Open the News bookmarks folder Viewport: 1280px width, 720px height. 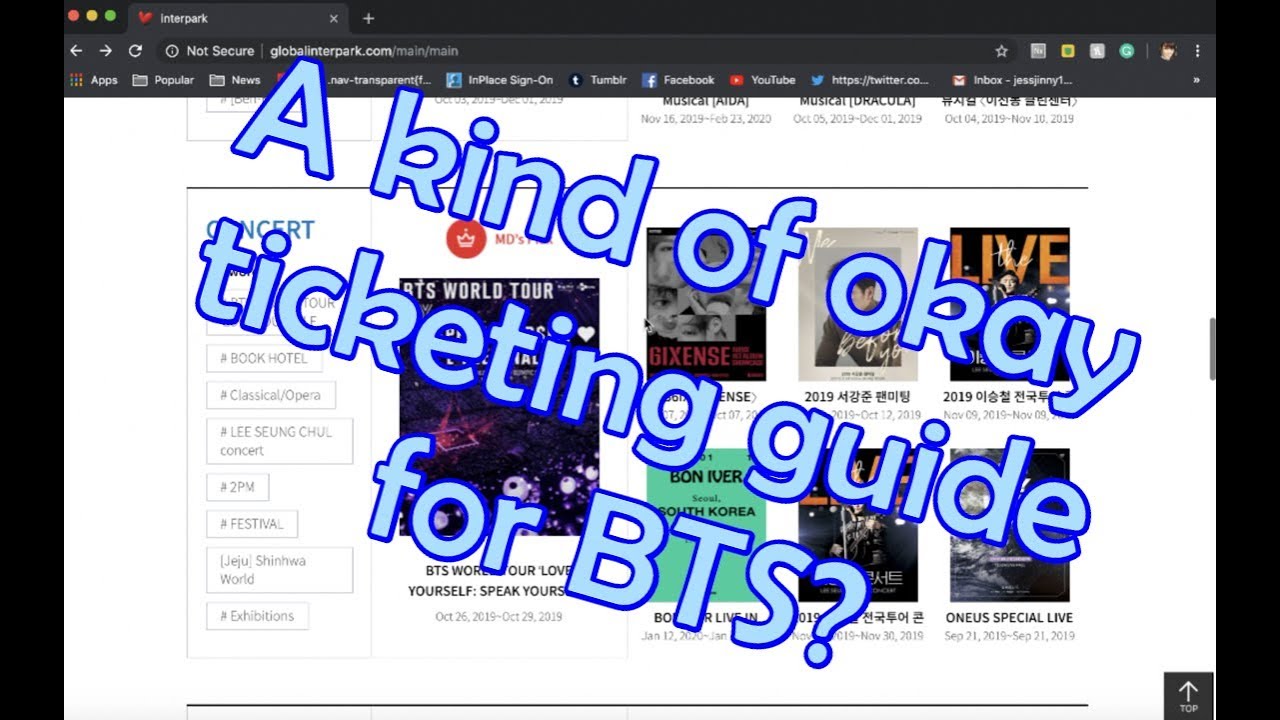pyautogui.click(x=235, y=80)
